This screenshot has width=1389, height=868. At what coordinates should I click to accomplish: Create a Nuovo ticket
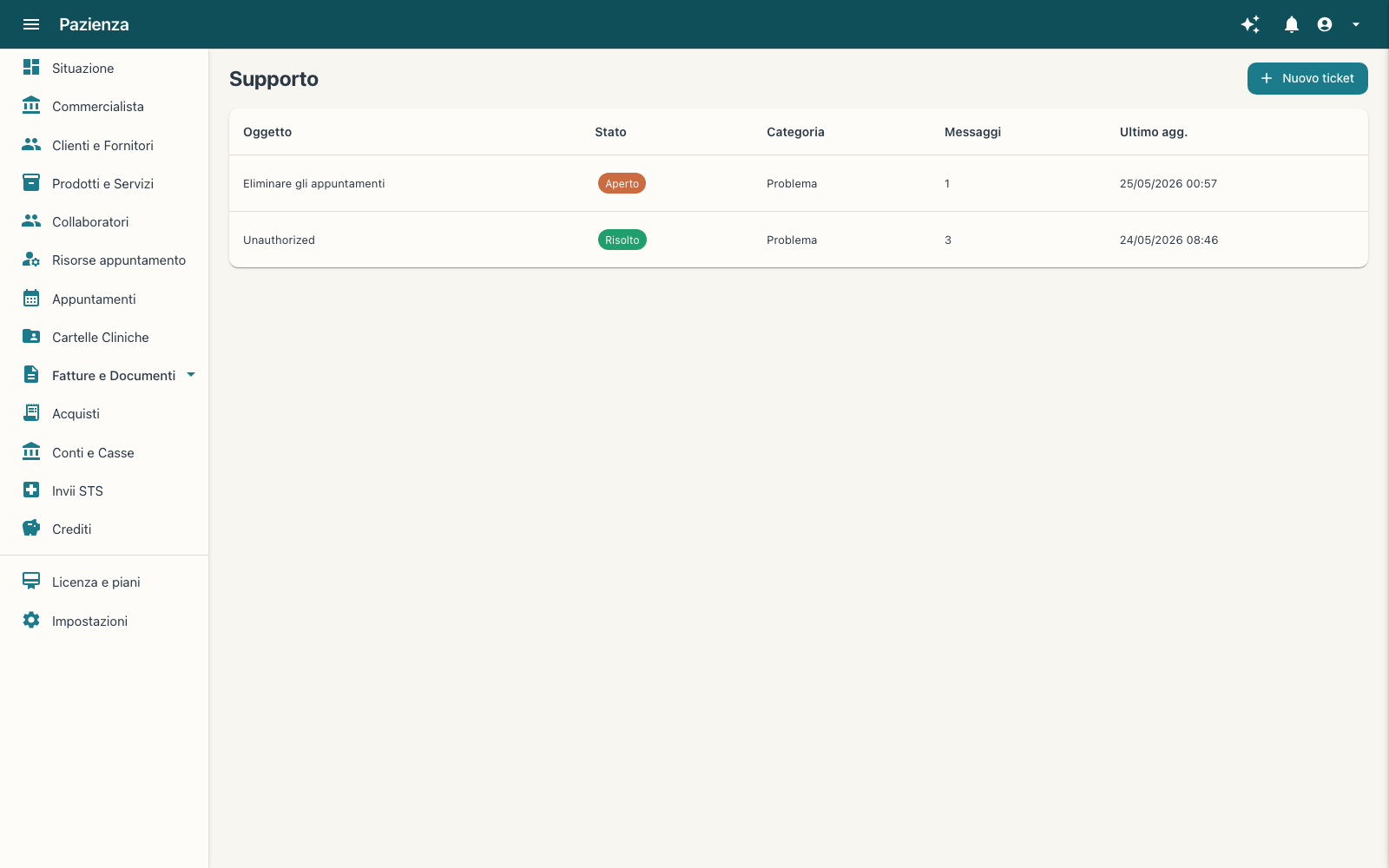click(x=1307, y=78)
